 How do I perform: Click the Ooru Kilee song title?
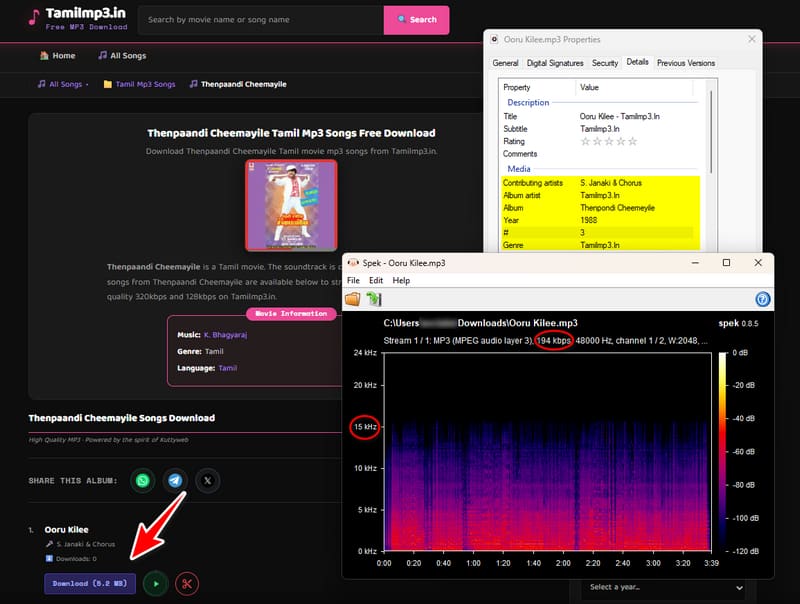[x=66, y=530]
